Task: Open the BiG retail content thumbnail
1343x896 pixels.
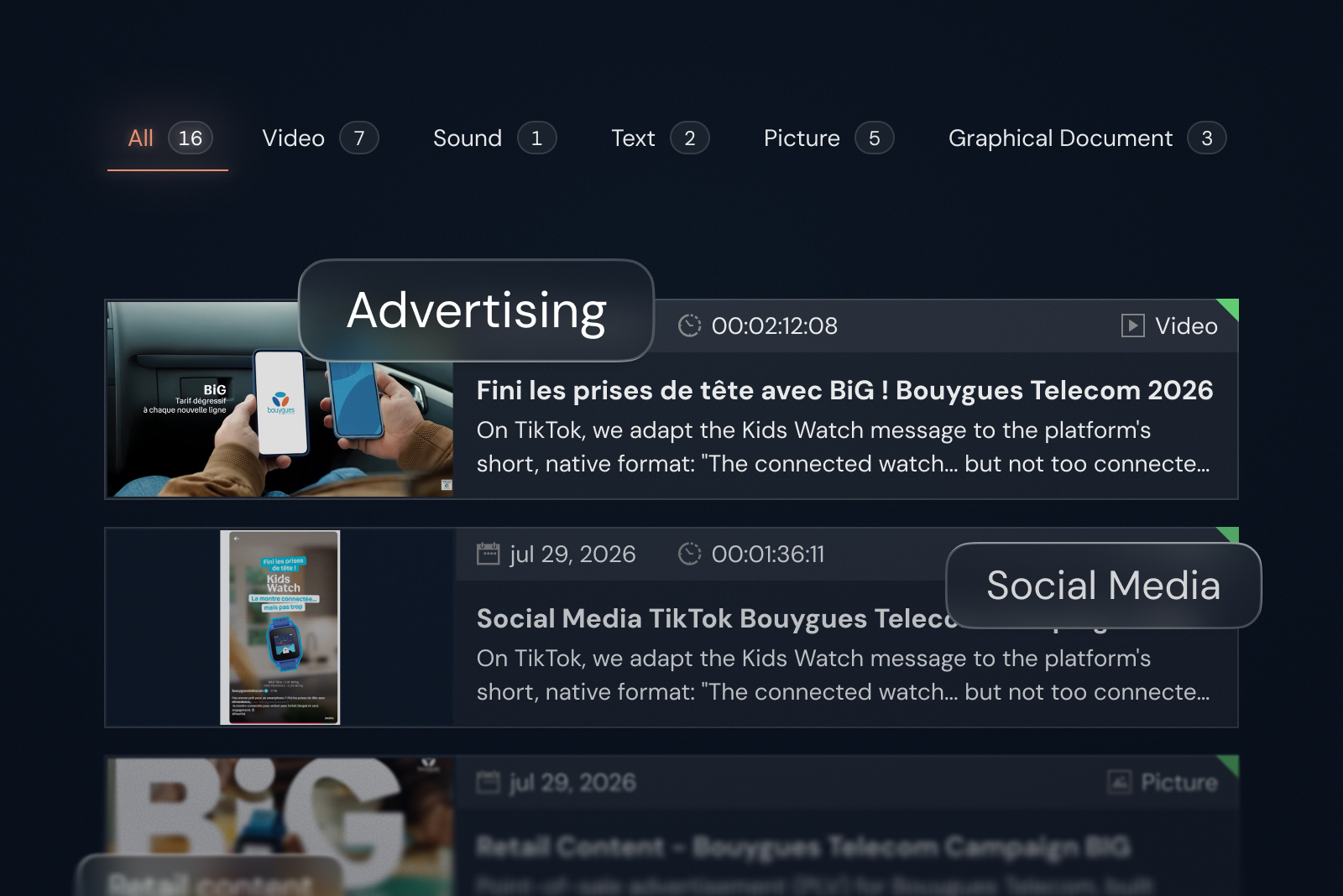Action: (x=280, y=826)
